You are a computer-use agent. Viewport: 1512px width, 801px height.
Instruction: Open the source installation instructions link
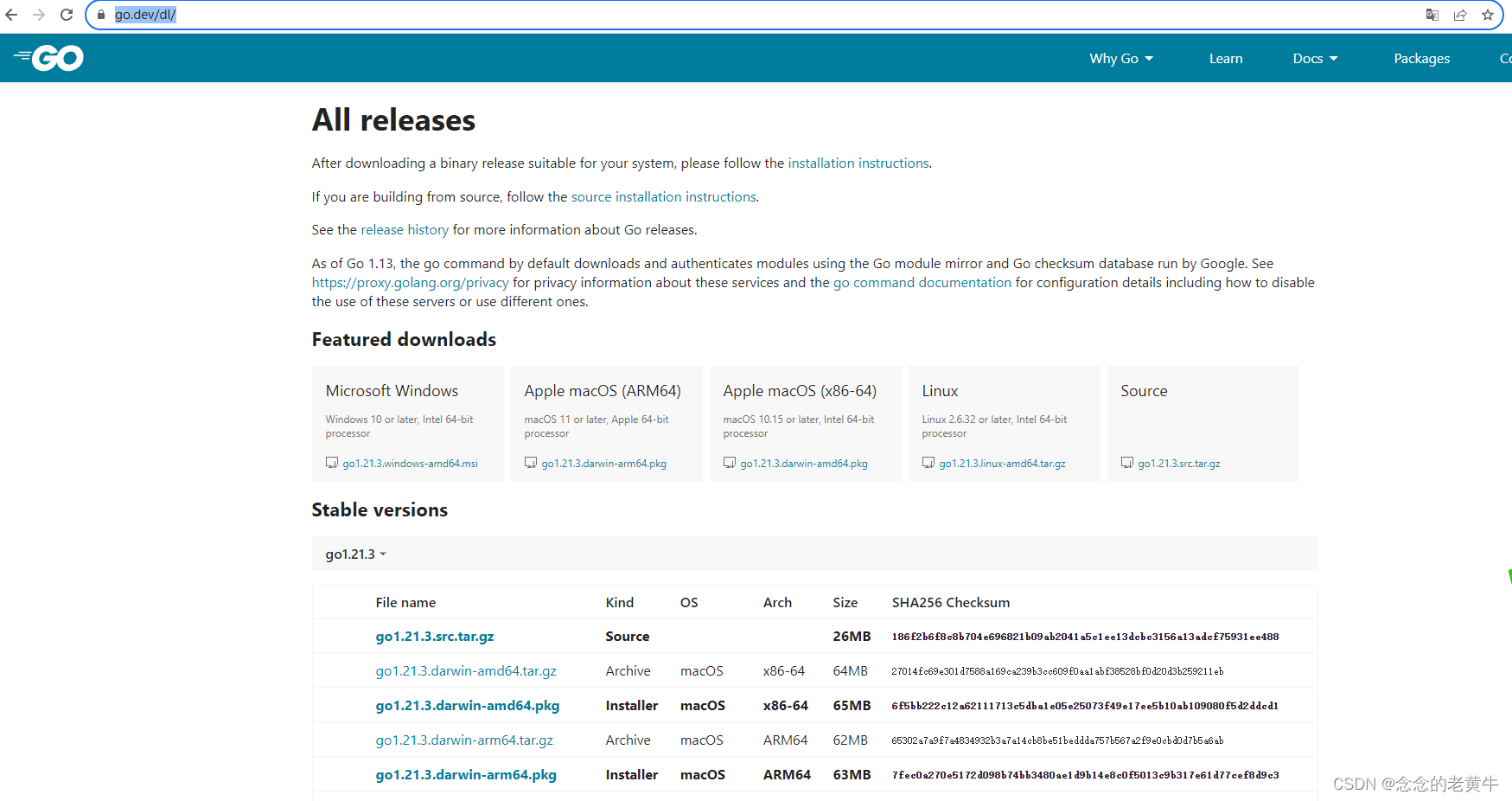click(x=664, y=197)
